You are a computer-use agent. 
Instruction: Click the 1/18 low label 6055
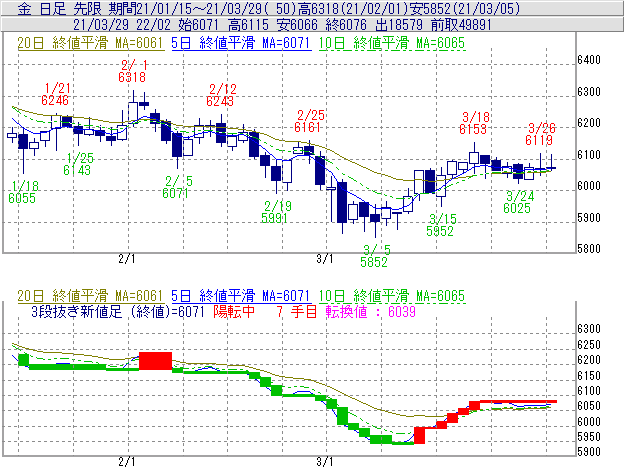[22, 198]
